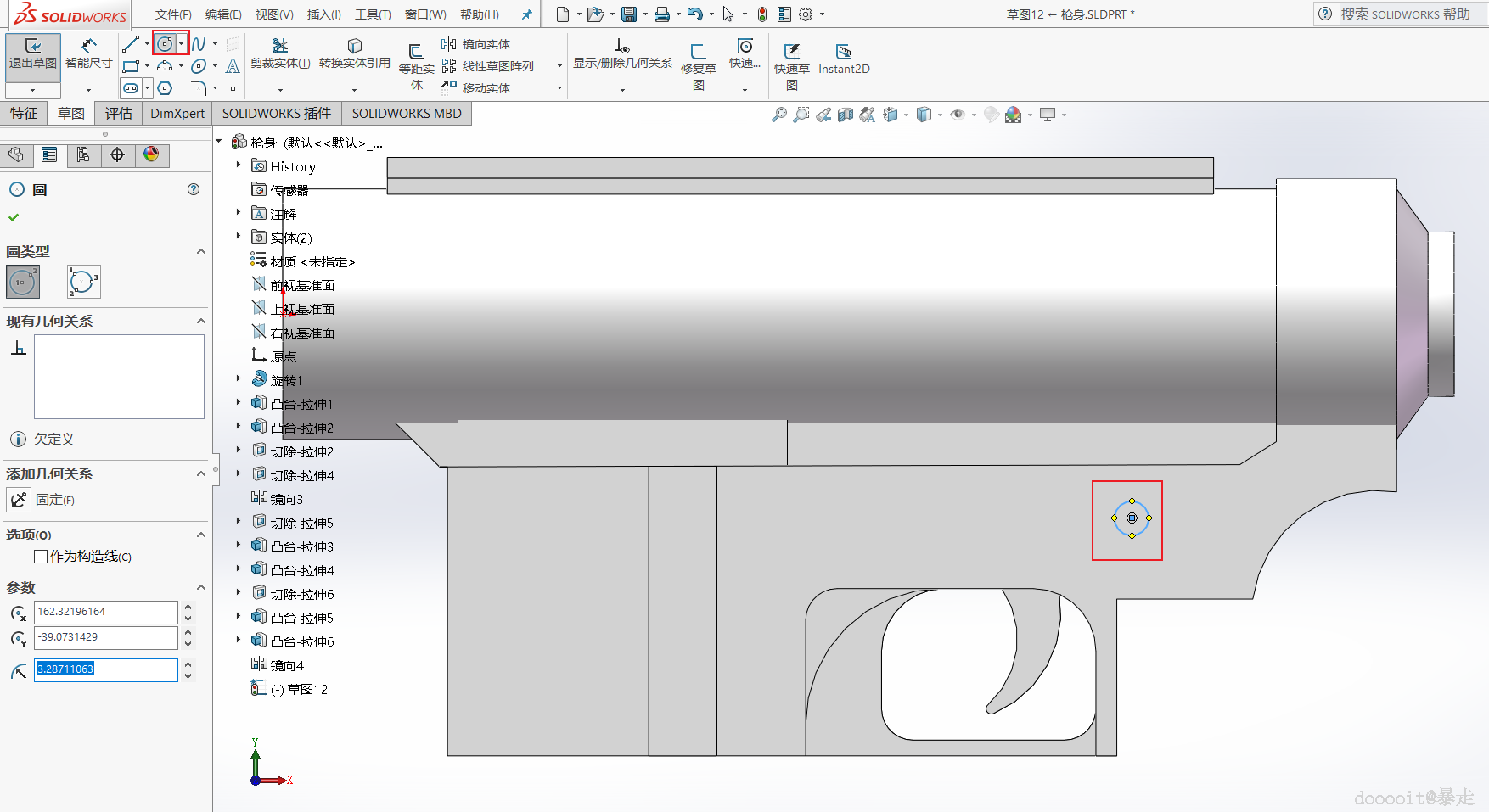Expand the 旋转1 feature tree node
Screen dimensions: 1489x812
239,379
